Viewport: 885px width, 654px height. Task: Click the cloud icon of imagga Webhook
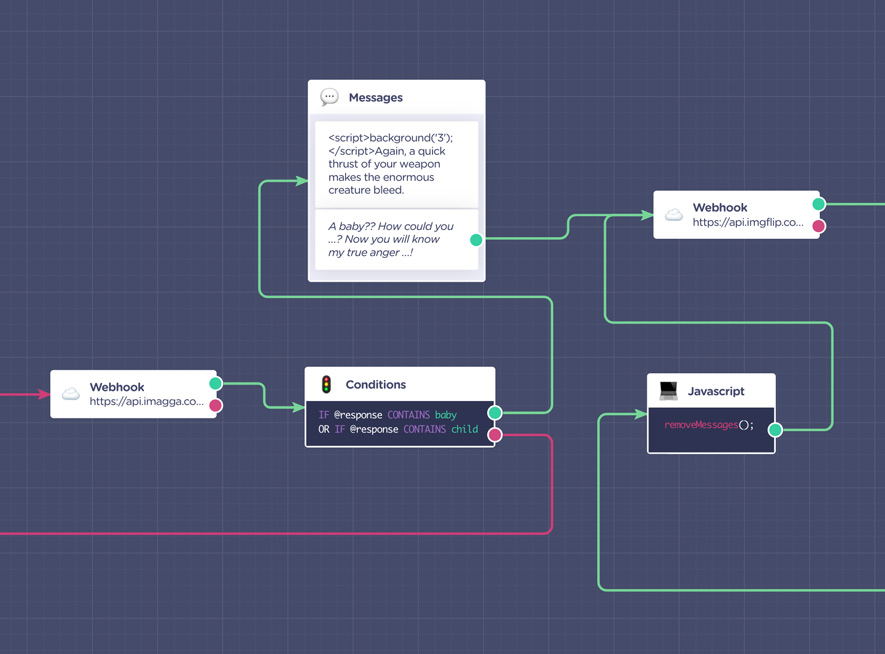point(71,393)
